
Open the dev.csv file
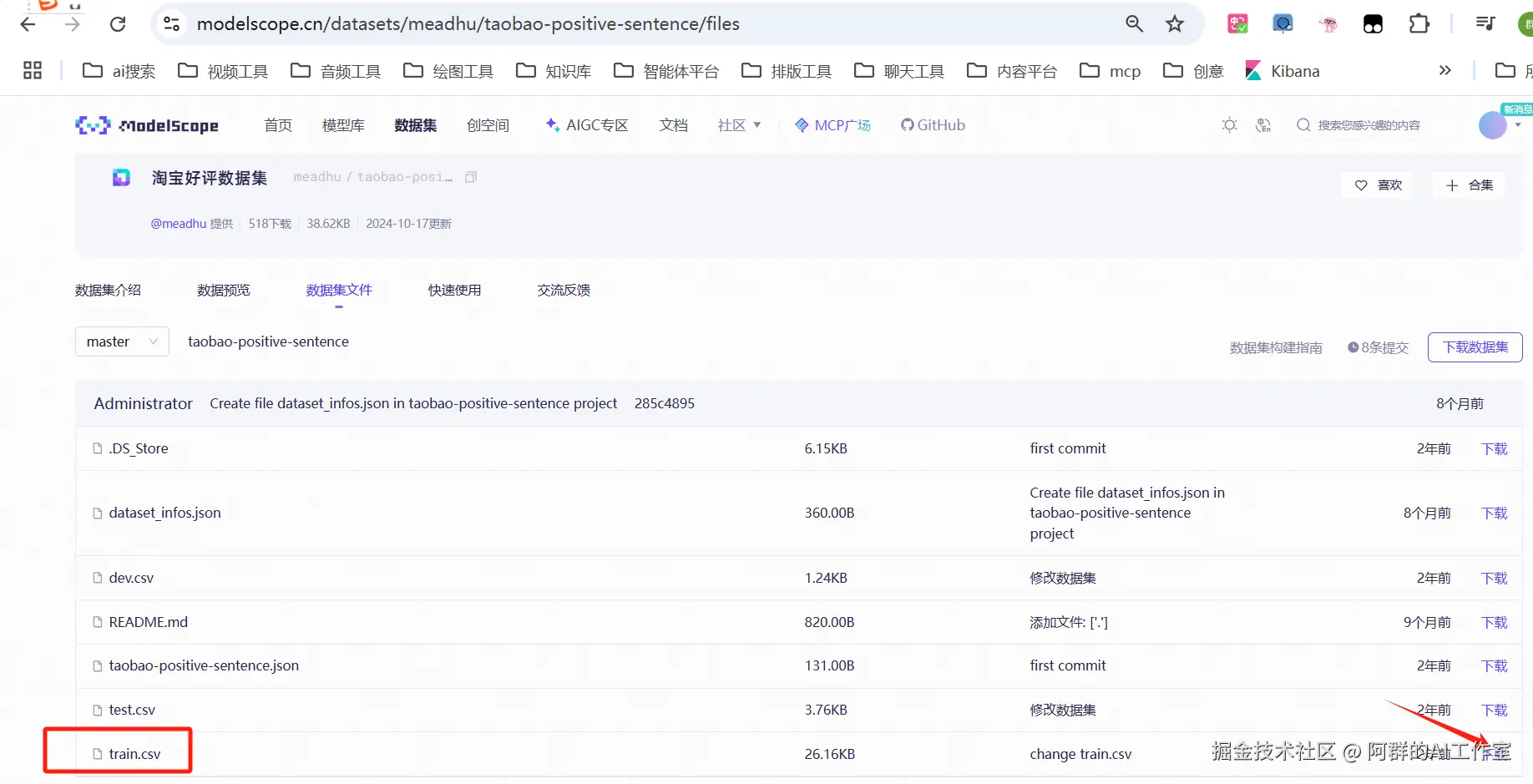coord(131,578)
